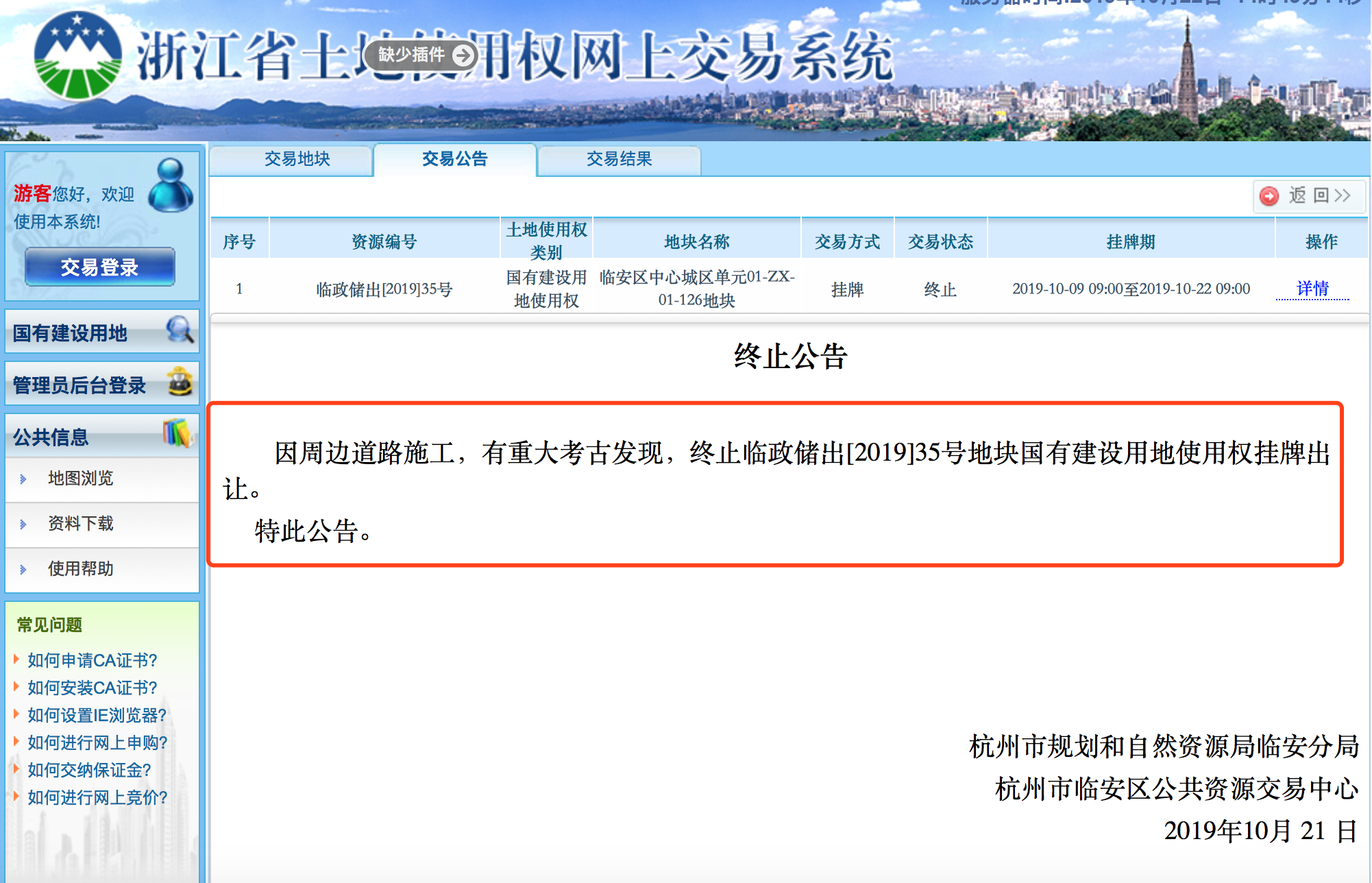The image size is (1372, 883).
Task: Open the 如何申请CA证书? help link
Action: [x=92, y=660]
